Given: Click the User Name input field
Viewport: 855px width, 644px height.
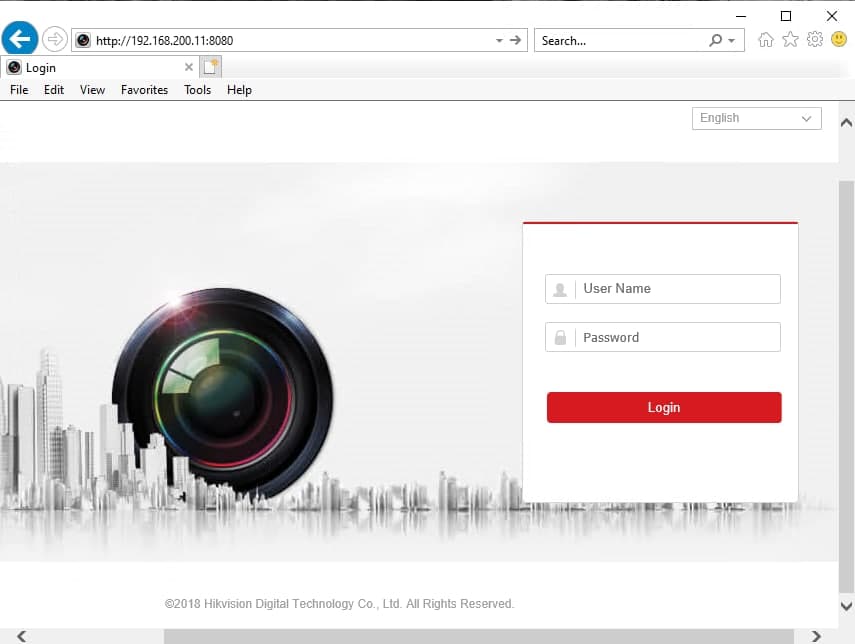Looking at the screenshot, I should coord(677,289).
